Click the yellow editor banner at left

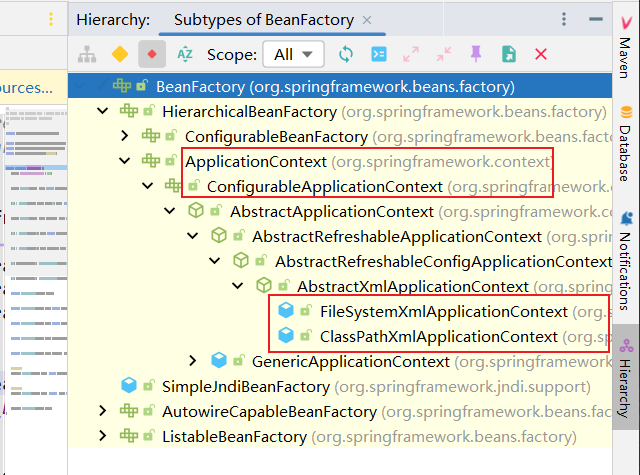[33, 87]
